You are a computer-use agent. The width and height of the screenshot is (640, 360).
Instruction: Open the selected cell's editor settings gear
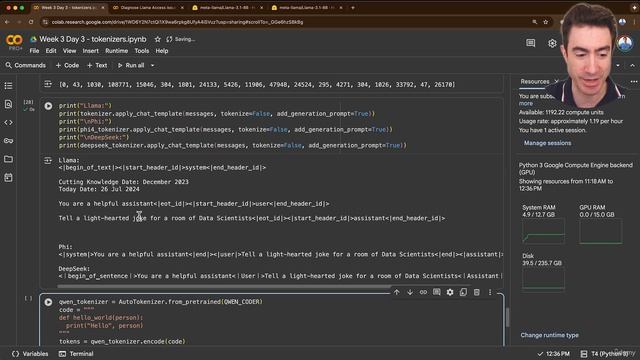450,292
